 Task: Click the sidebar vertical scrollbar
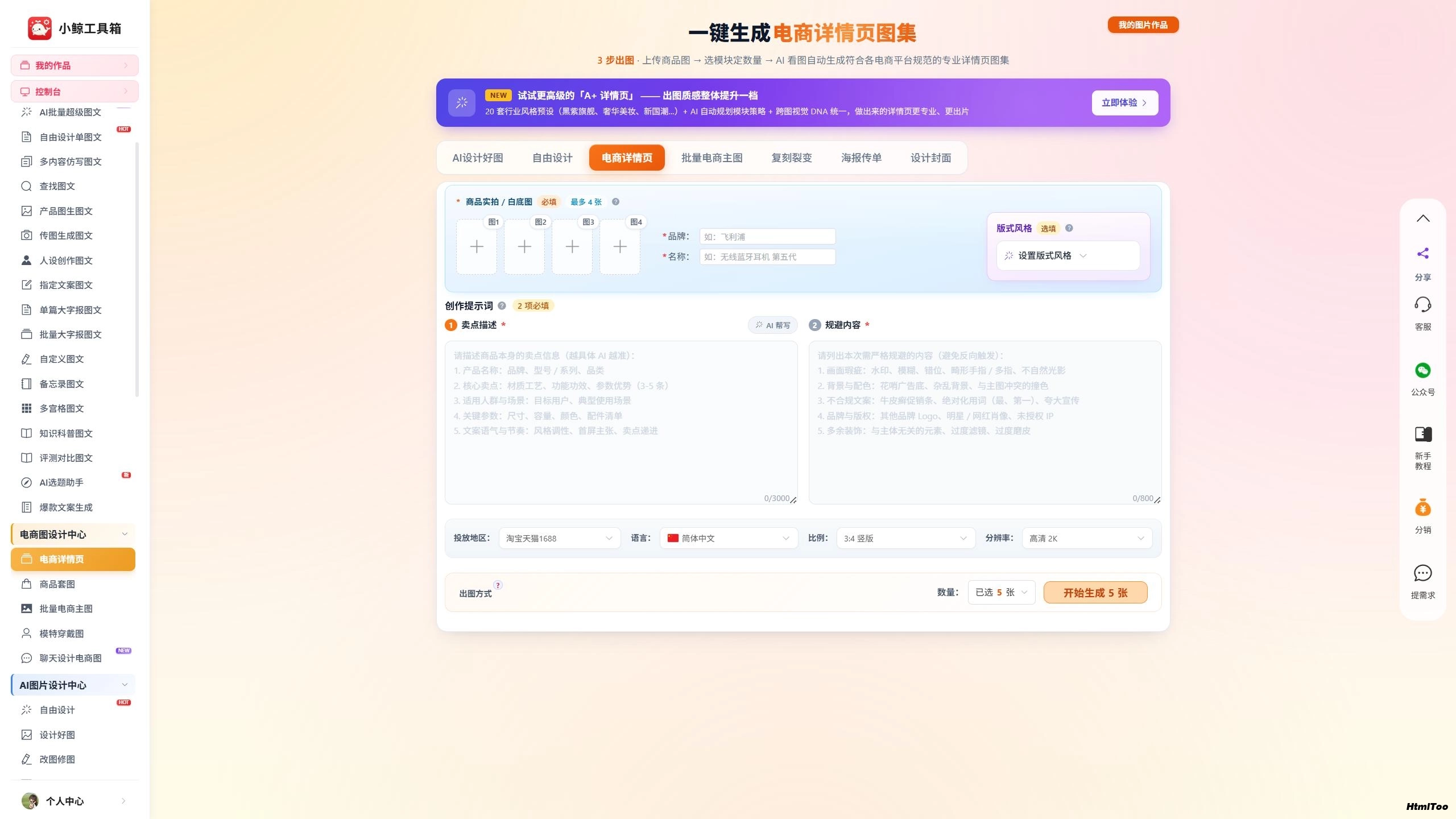click(137, 268)
